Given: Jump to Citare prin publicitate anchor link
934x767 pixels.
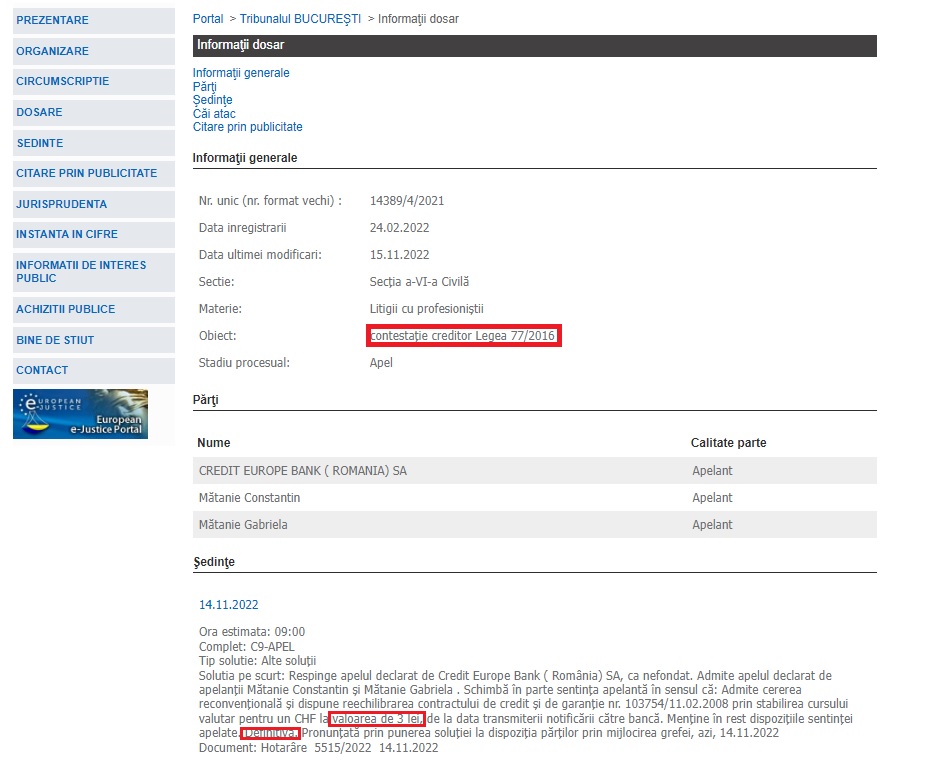Looking at the screenshot, I should click(x=247, y=127).
